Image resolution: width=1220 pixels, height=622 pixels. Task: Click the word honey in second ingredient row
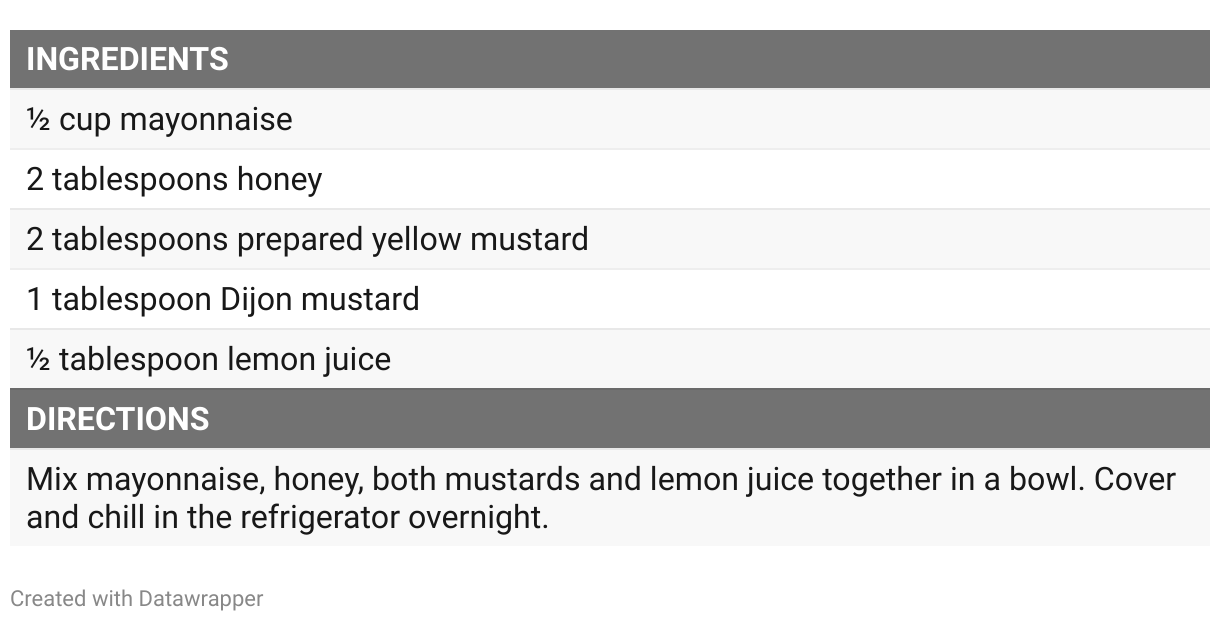tap(279, 181)
